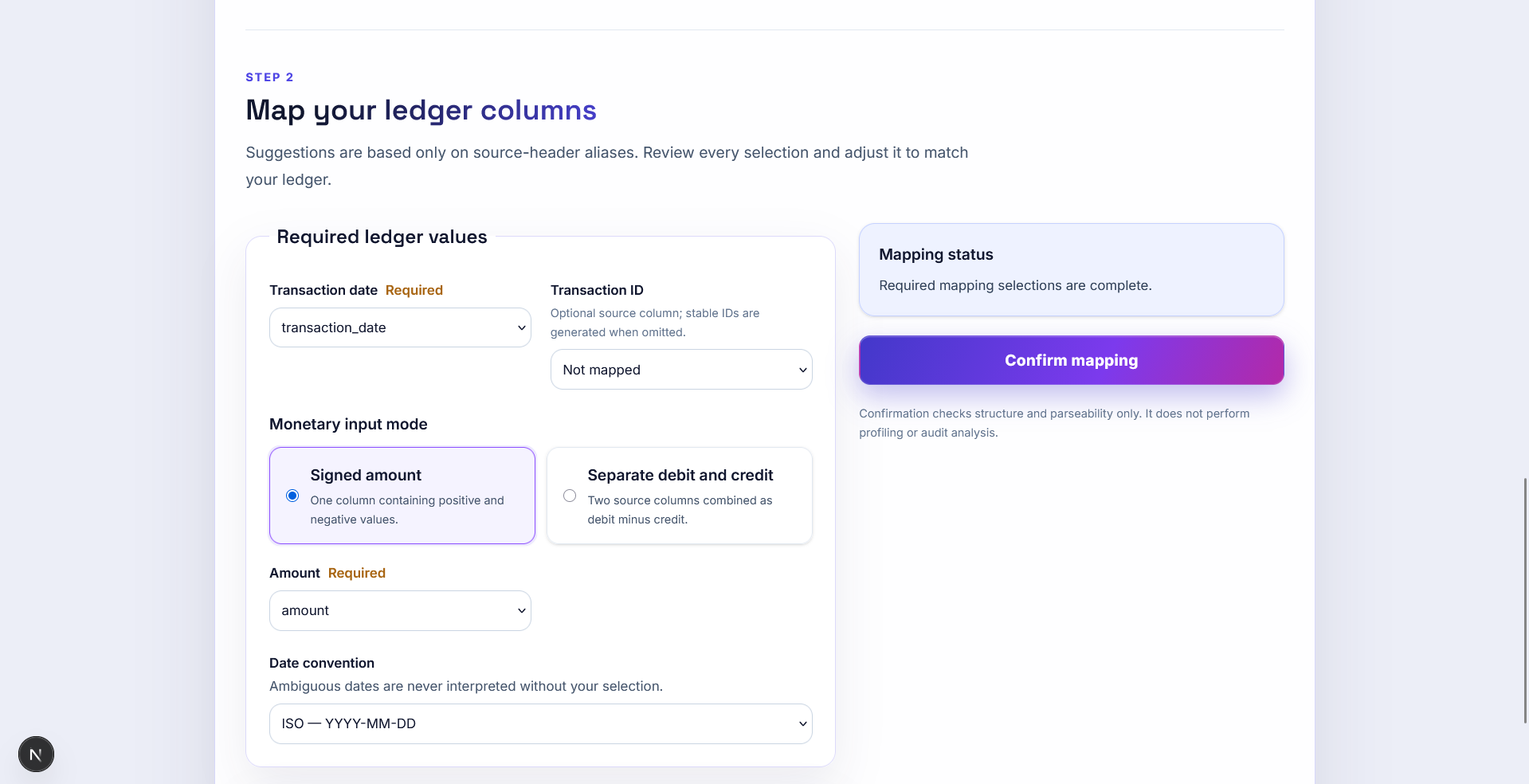Open the transaction_date column dropdown
The width and height of the screenshot is (1529, 784).
[400, 327]
